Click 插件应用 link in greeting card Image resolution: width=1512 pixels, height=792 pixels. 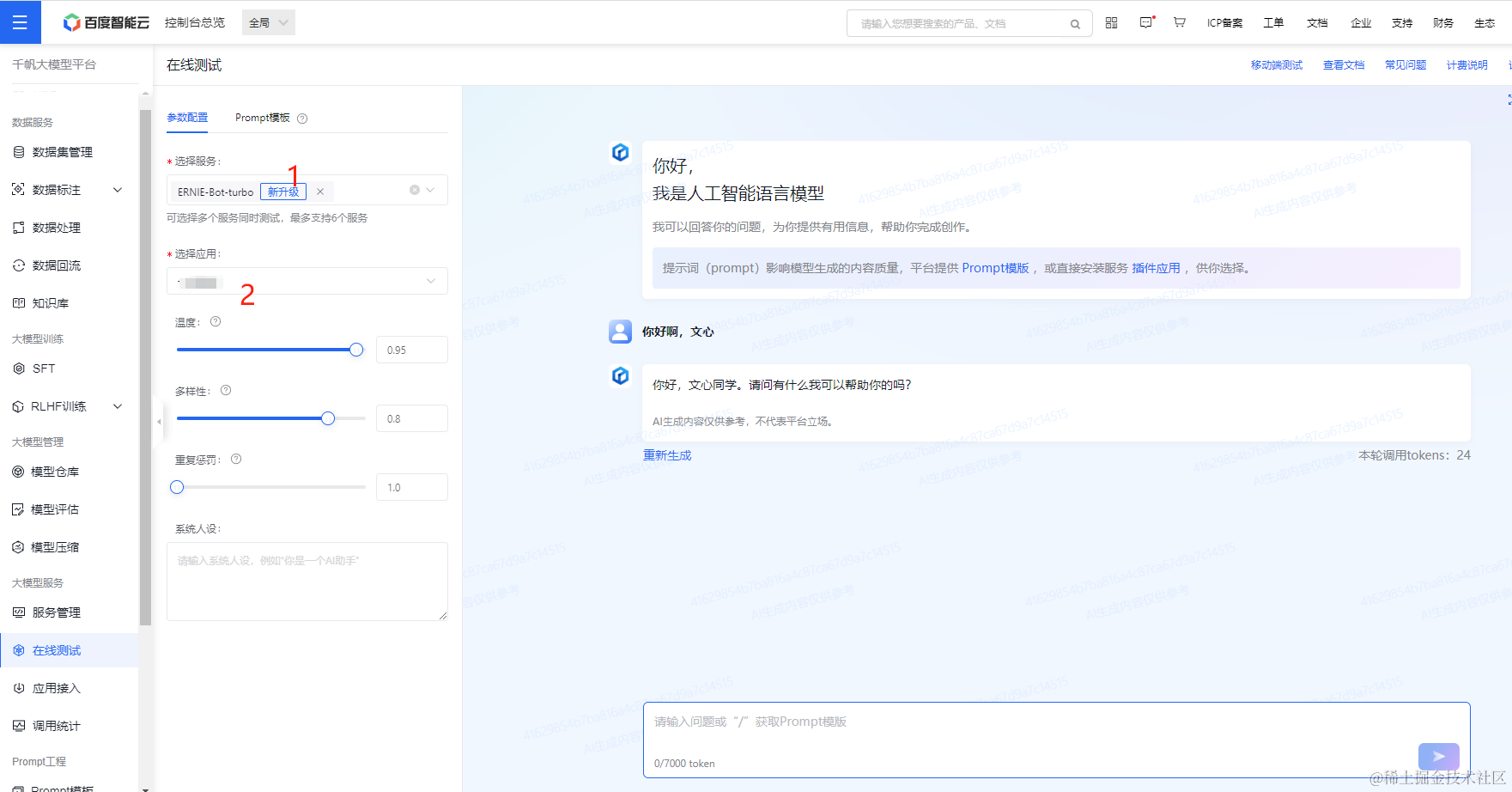pos(1156,268)
